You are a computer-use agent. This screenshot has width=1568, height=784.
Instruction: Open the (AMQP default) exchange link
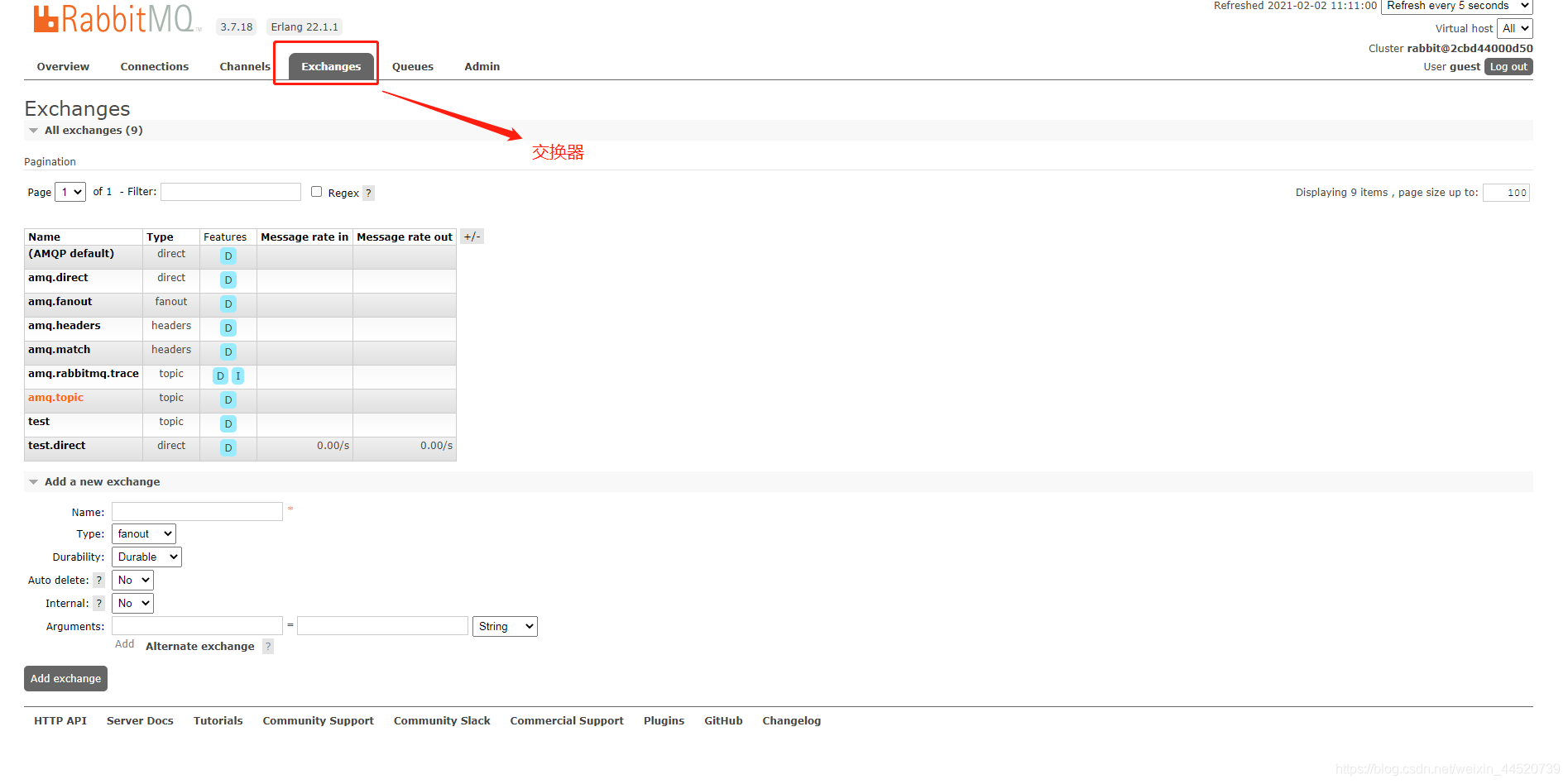tap(71, 253)
